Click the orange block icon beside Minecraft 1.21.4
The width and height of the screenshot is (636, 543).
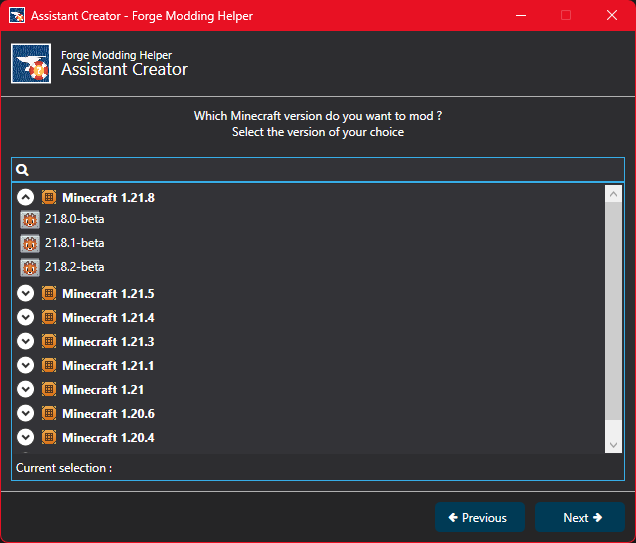[49, 317]
